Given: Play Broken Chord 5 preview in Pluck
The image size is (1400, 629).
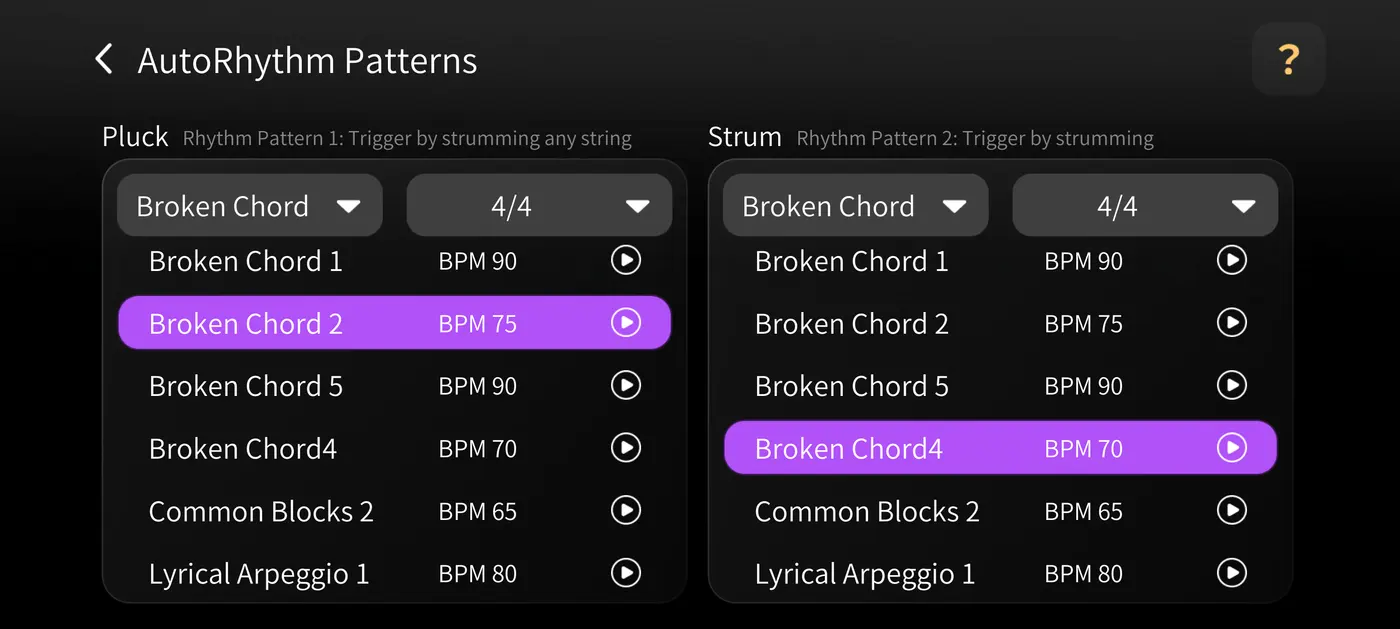Looking at the screenshot, I should click(x=626, y=385).
